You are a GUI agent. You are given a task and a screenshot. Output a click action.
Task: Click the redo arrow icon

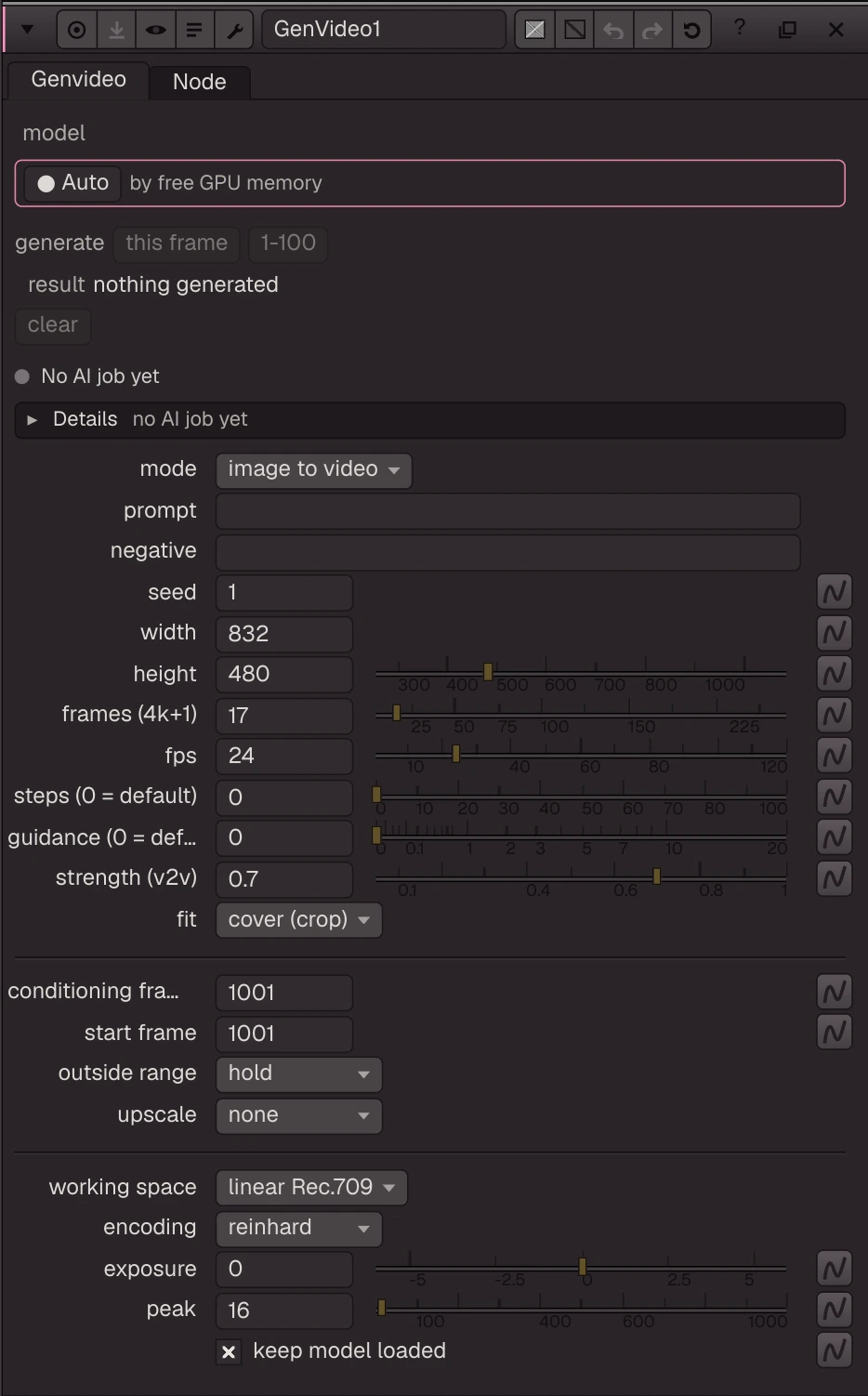pos(652,30)
